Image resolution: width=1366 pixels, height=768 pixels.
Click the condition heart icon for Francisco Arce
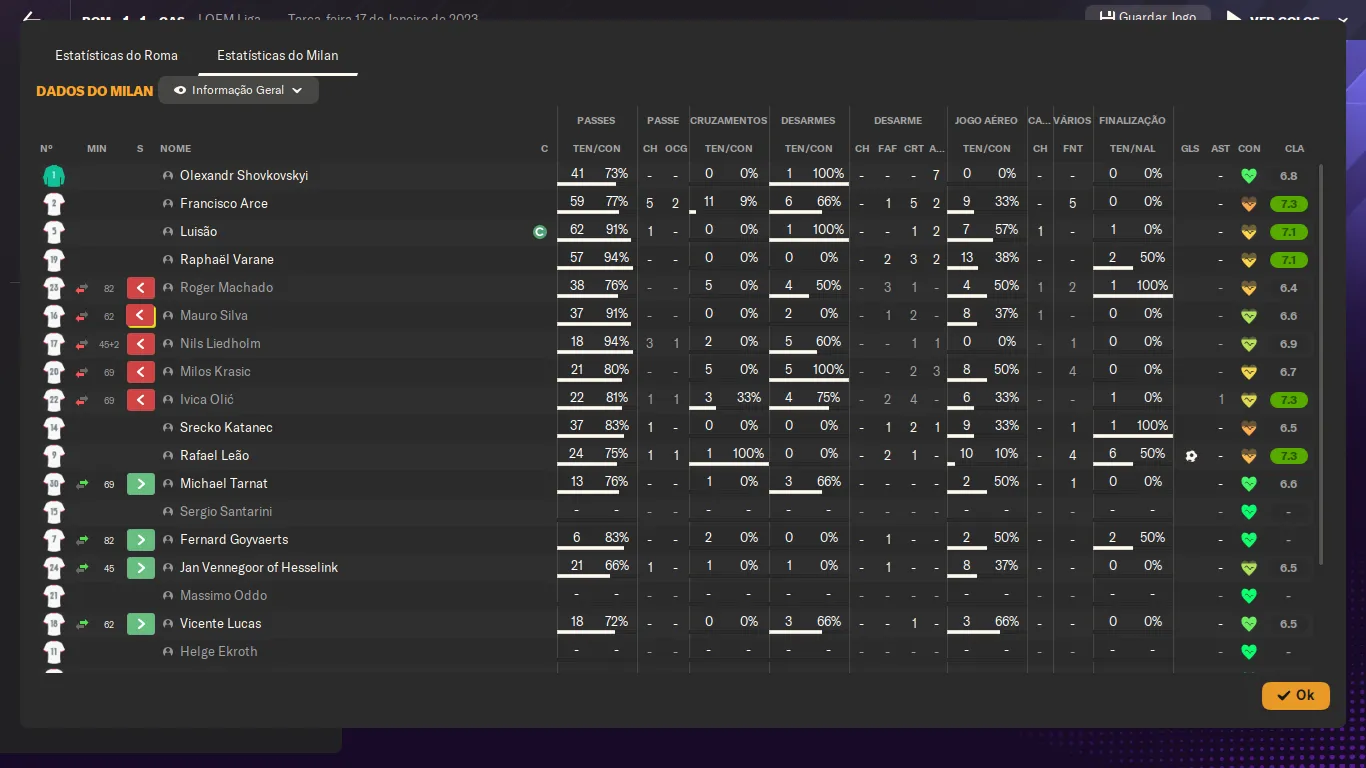pyautogui.click(x=1248, y=204)
